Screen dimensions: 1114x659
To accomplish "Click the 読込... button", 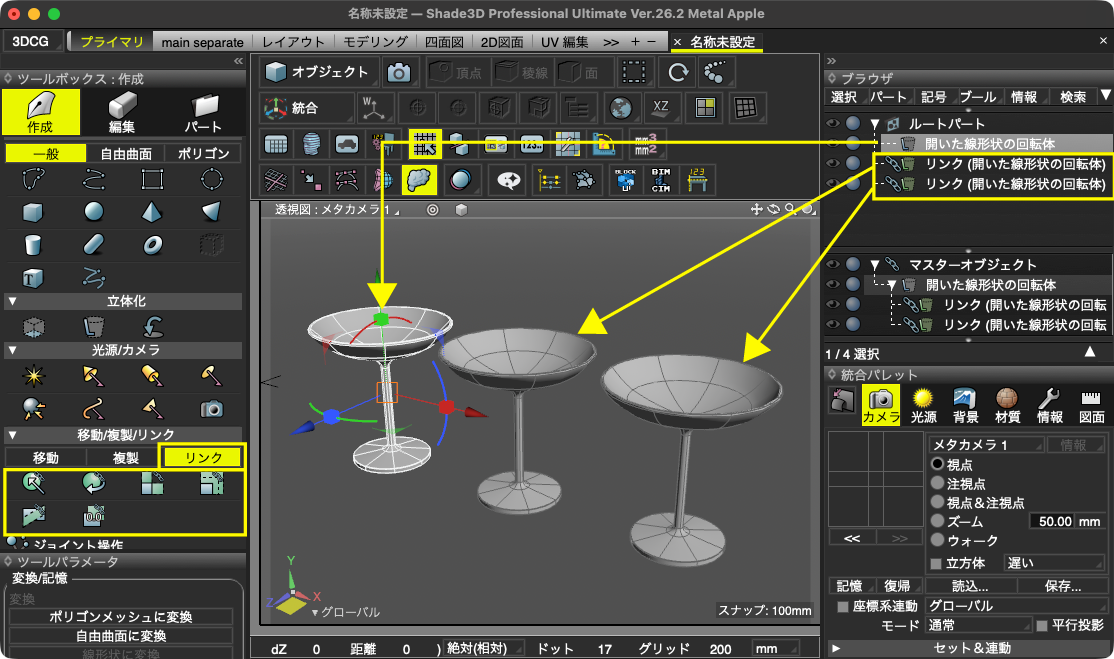I will (970, 586).
